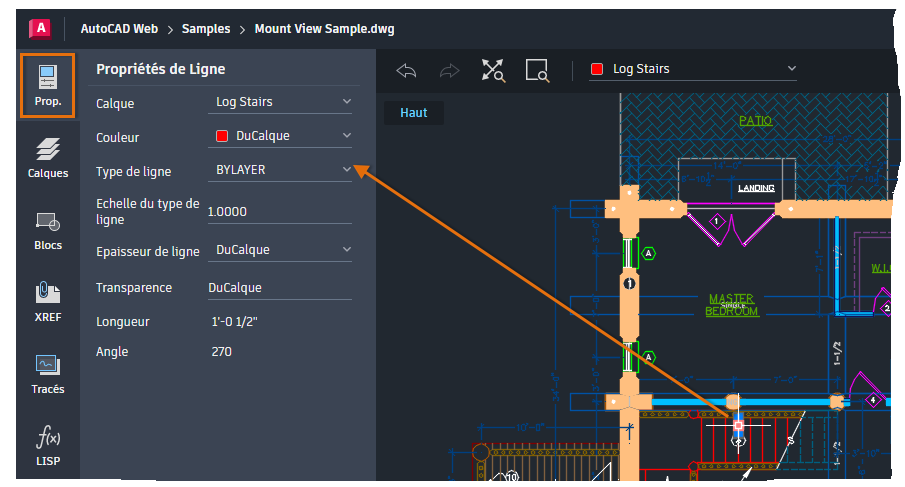Click the selected line grip in drawing

click(x=738, y=425)
